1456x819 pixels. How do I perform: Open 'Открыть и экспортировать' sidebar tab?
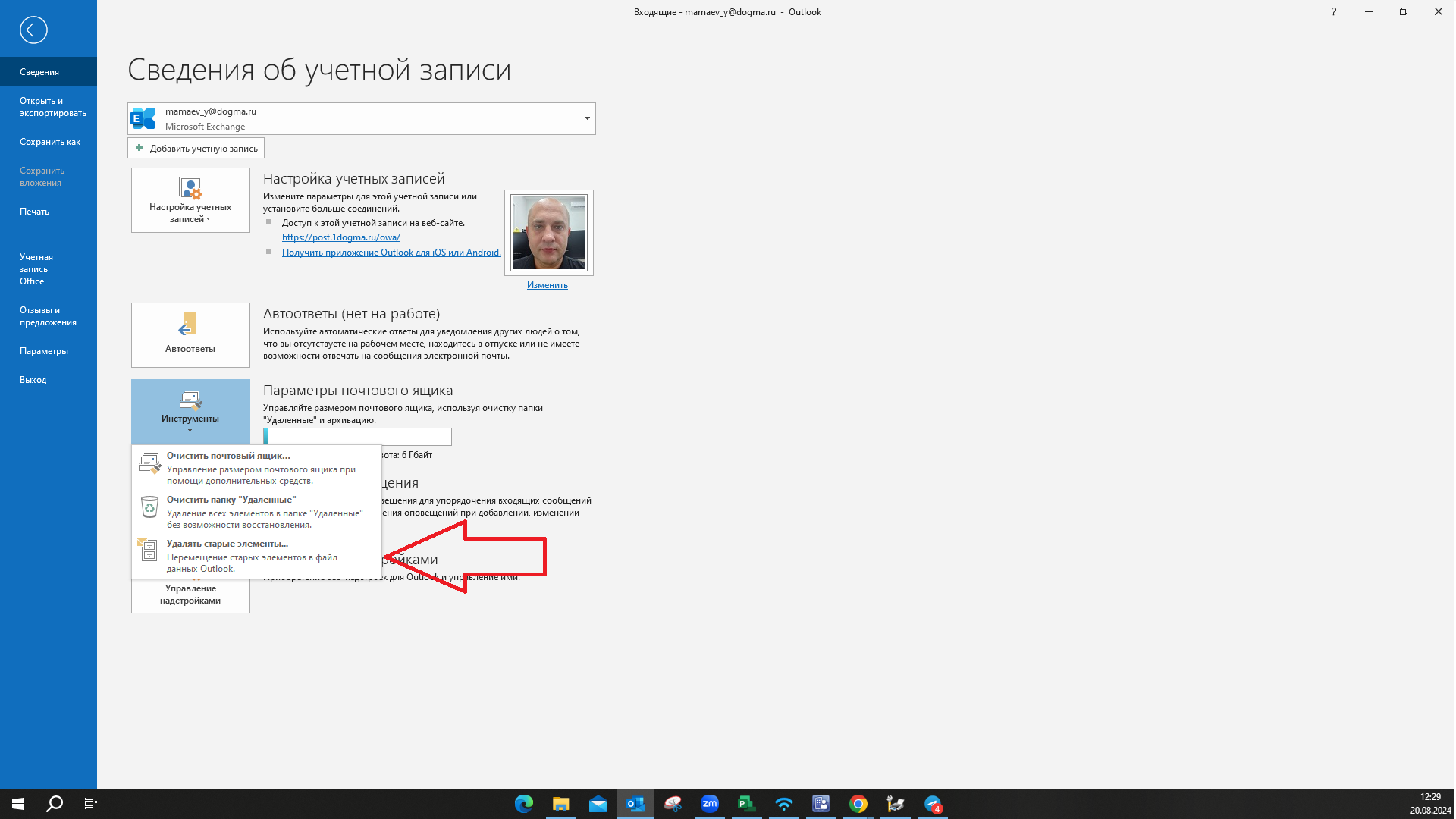tap(52, 107)
